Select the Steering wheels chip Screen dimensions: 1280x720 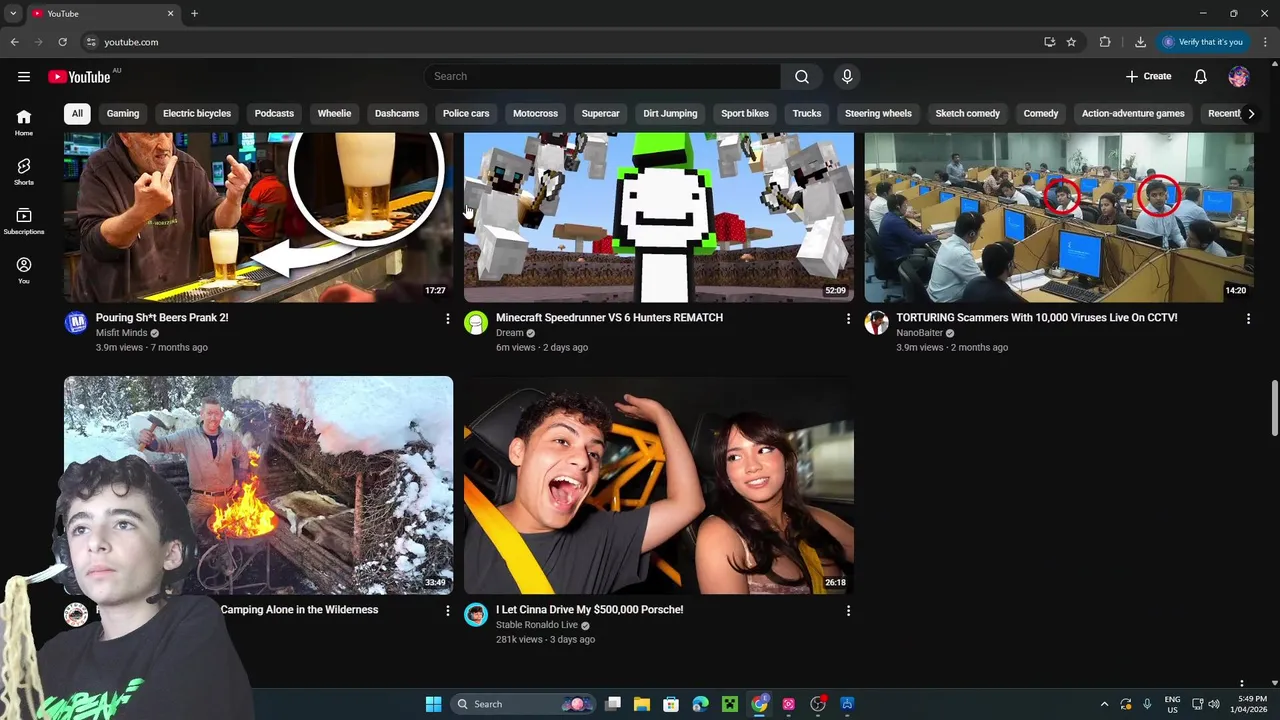point(878,113)
